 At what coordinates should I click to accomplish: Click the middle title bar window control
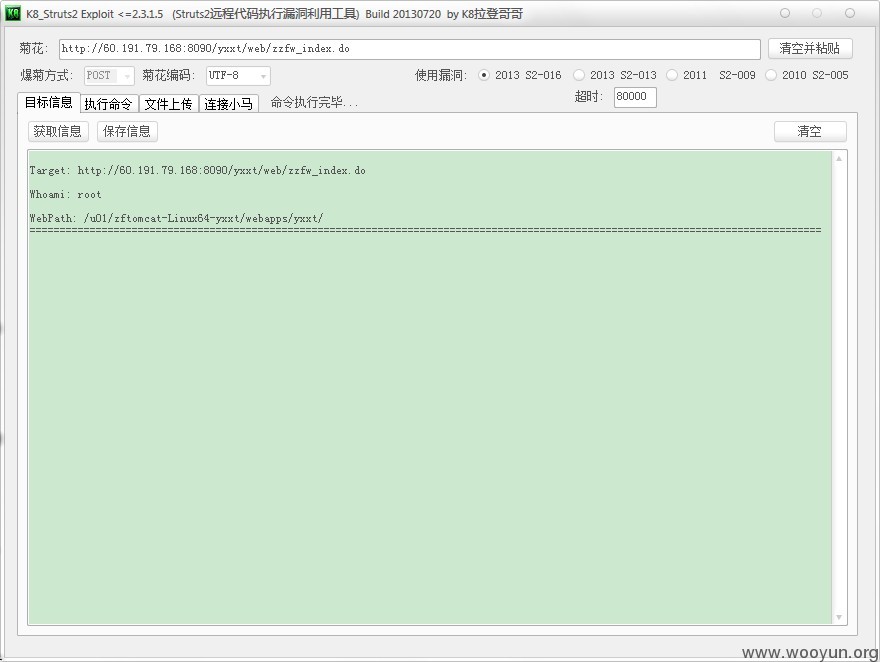(x=817, y=13)
